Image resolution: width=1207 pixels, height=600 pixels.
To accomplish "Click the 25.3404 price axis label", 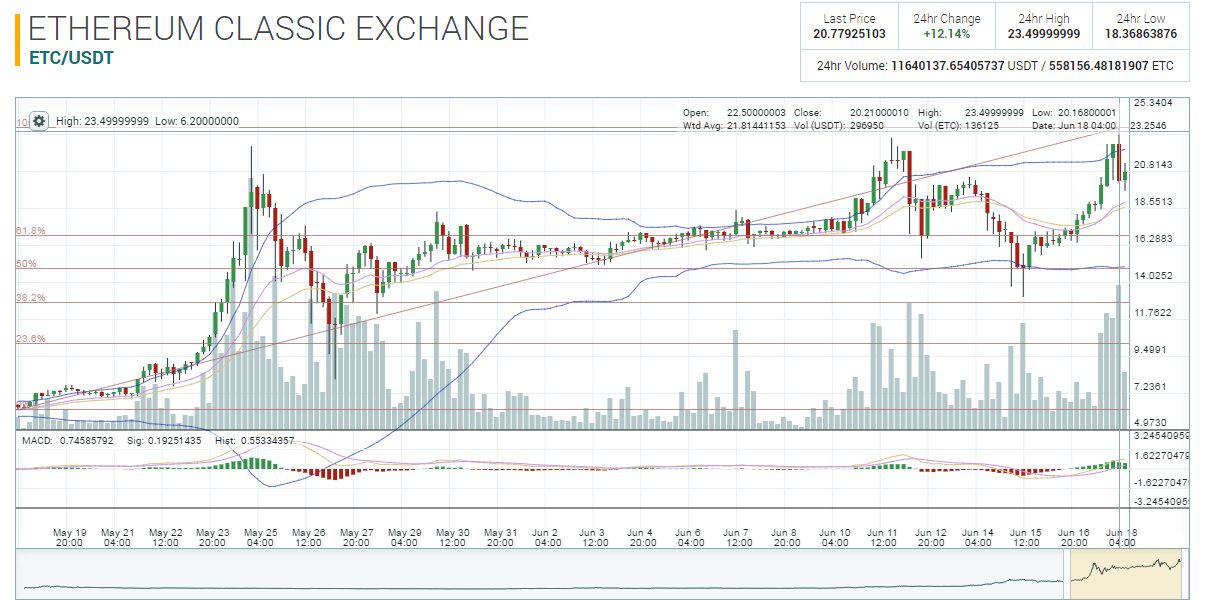I will pyautogui.click(x=1151, y=103).
